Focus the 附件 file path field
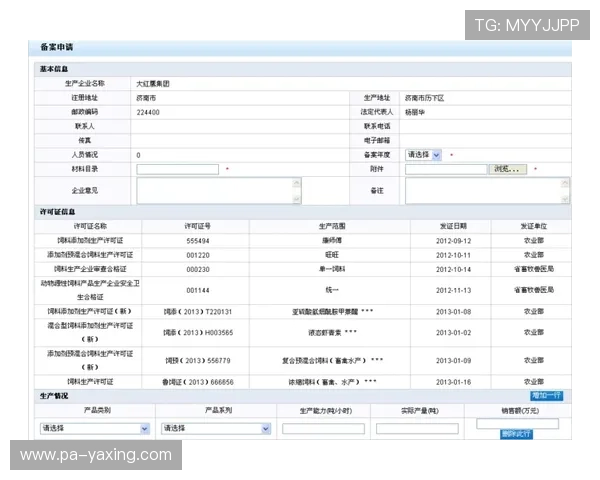Viewport: 600px width, 480px height. tap(446, 169)
